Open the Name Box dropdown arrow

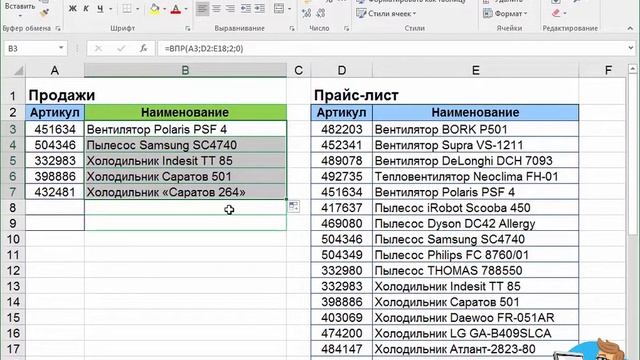(61, 48)
